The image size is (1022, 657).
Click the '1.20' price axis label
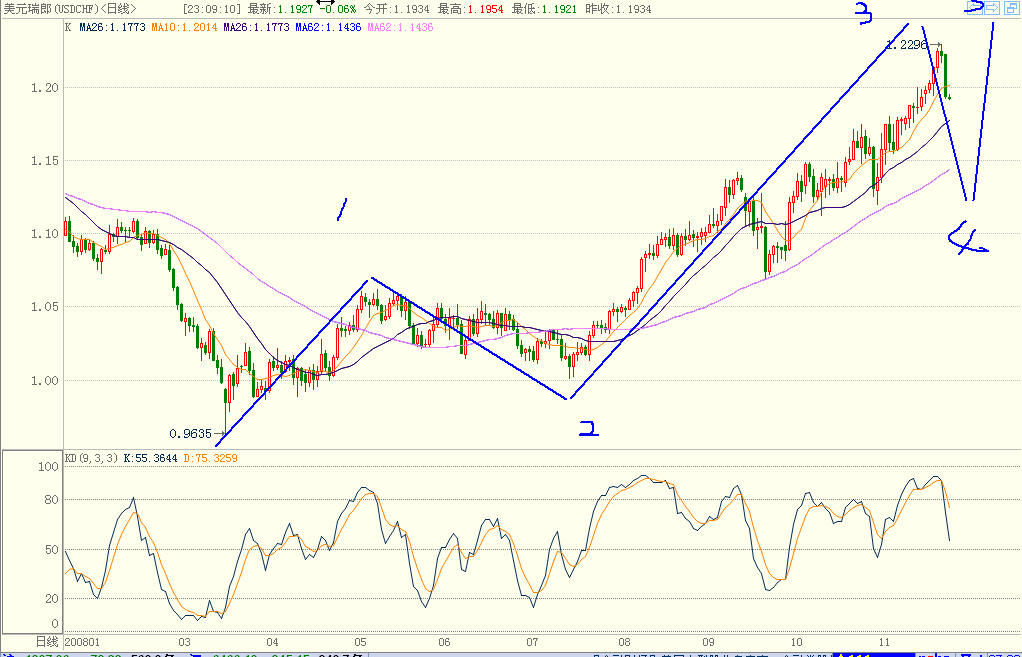tap(44, 87)
